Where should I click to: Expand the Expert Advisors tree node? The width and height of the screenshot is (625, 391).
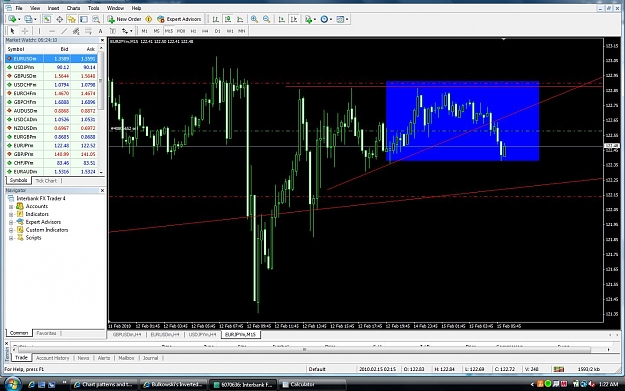click(11, 222)
